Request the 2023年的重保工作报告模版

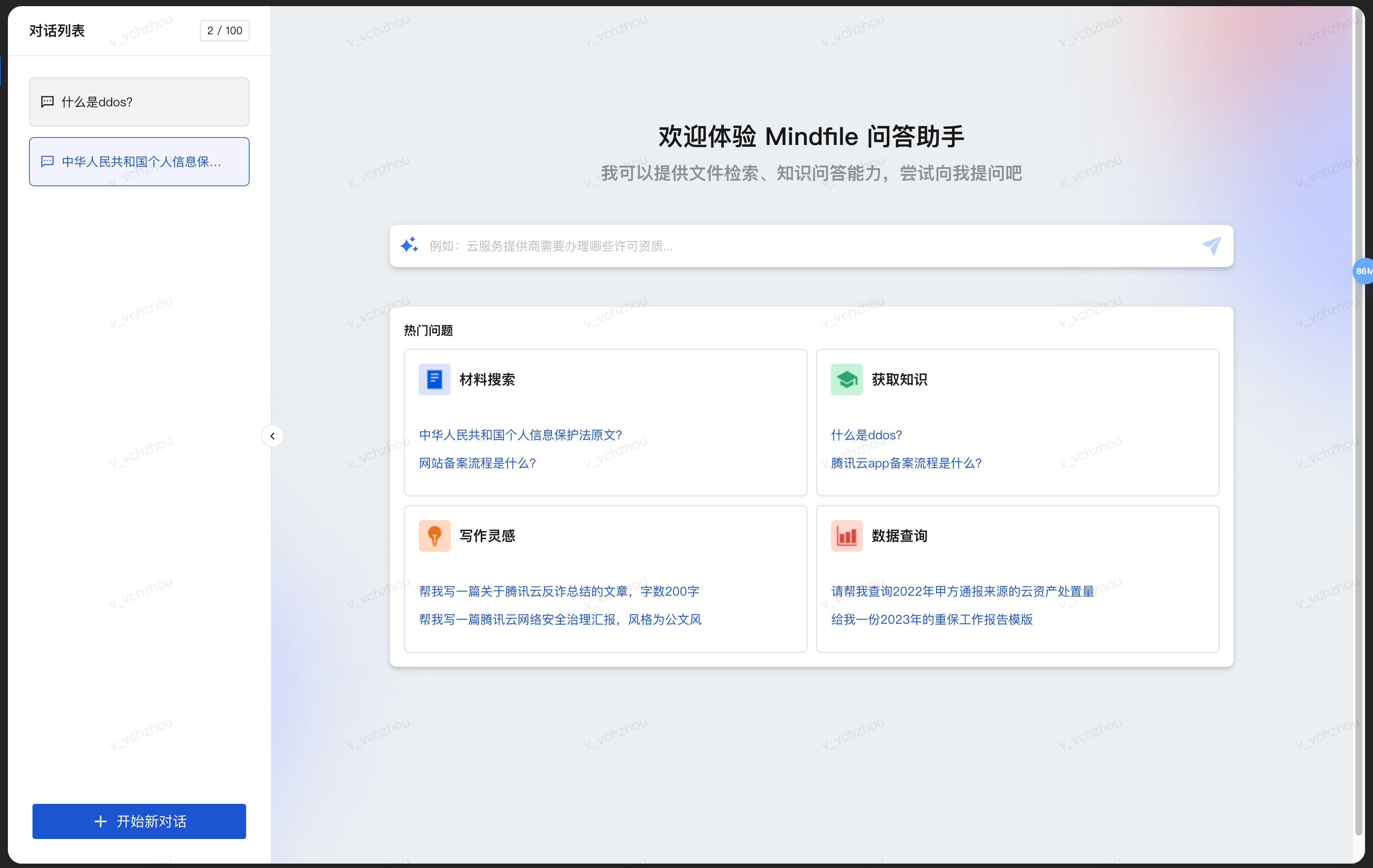pos(932,619)
